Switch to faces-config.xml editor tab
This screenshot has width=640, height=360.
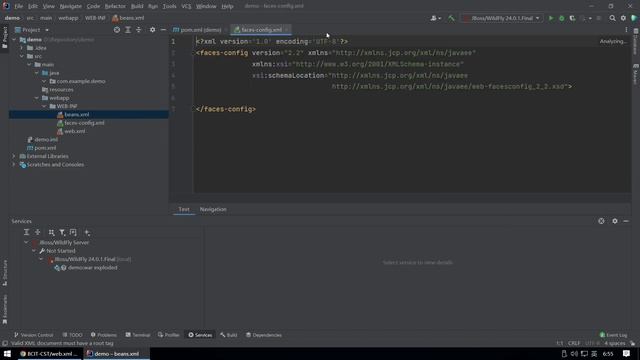pyautogui.click(x=260, y=30)
